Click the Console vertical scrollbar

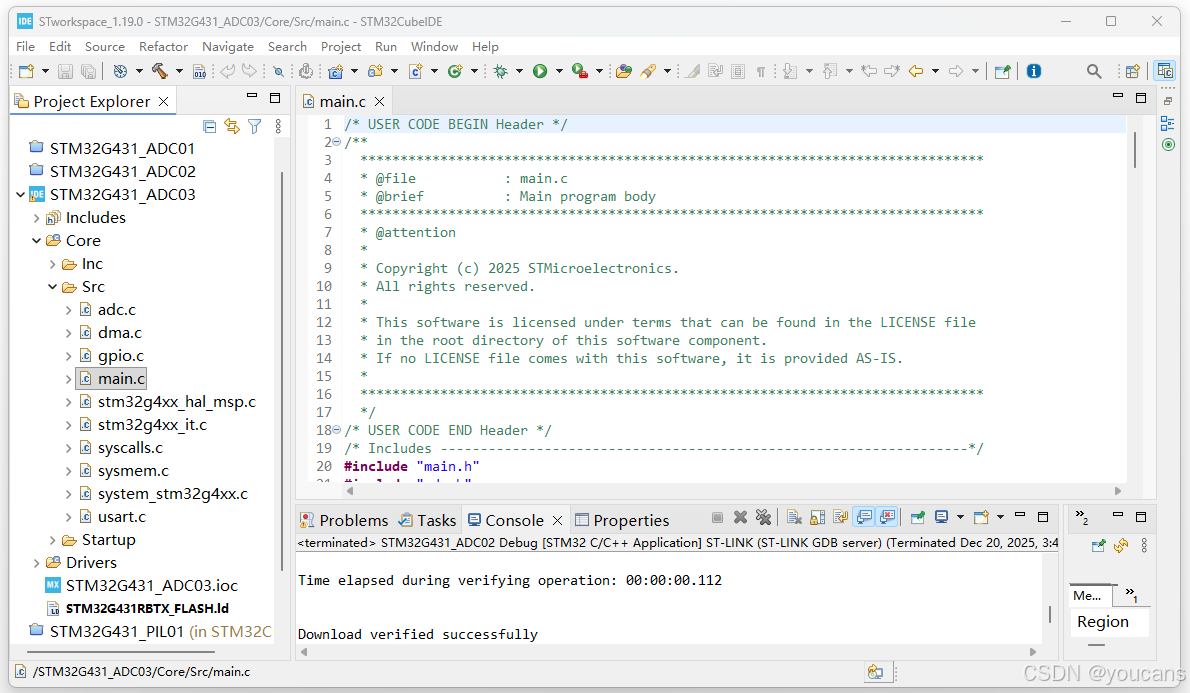coord(1050,613)
